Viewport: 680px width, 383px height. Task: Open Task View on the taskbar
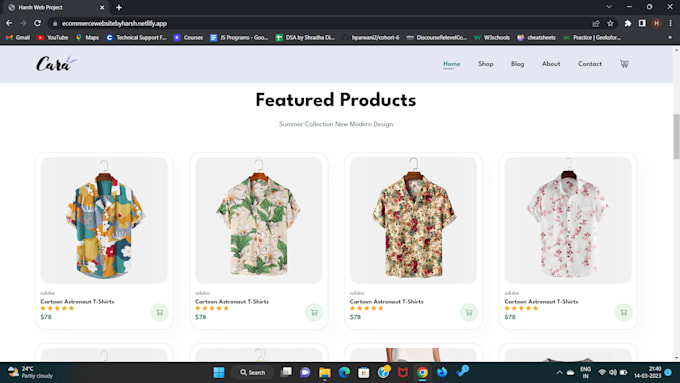[x=286, y=372]
